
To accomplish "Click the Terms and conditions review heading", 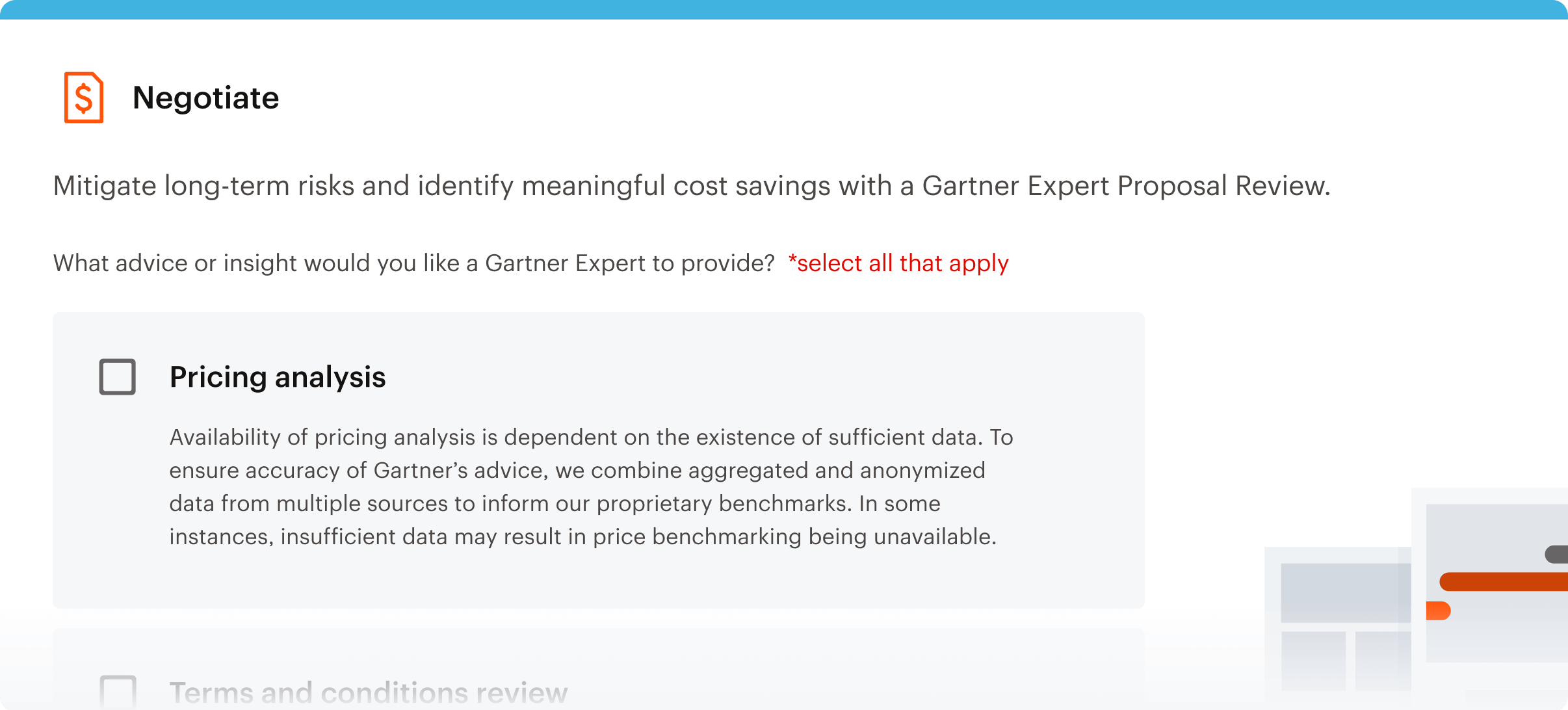I will pyautogui.click(x=367, y=691).
